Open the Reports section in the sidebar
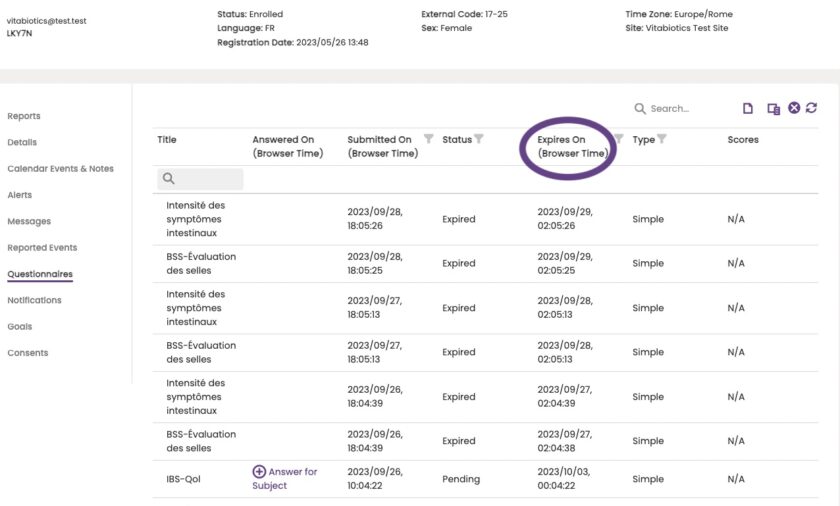 pyautogui.click(x=24, y=116)
